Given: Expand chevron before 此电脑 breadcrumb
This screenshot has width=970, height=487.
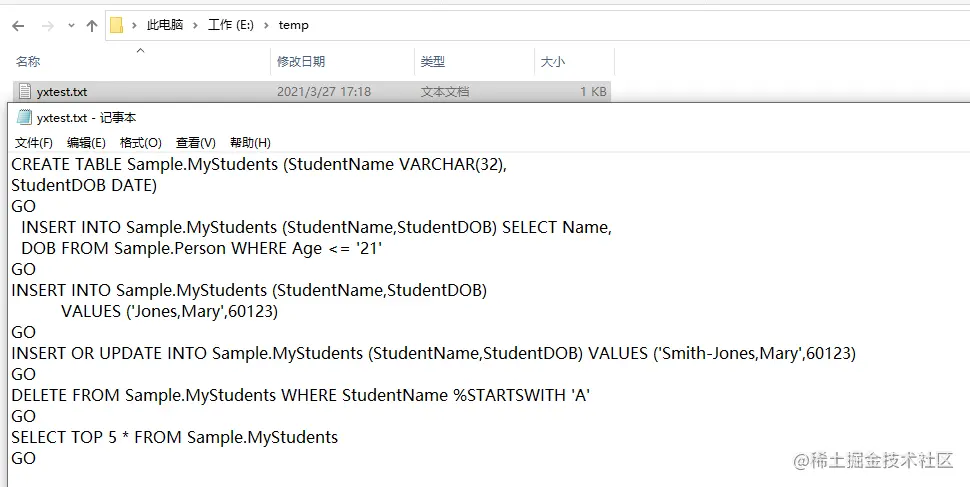Looking at the screenshot, I should click(134, 25).
